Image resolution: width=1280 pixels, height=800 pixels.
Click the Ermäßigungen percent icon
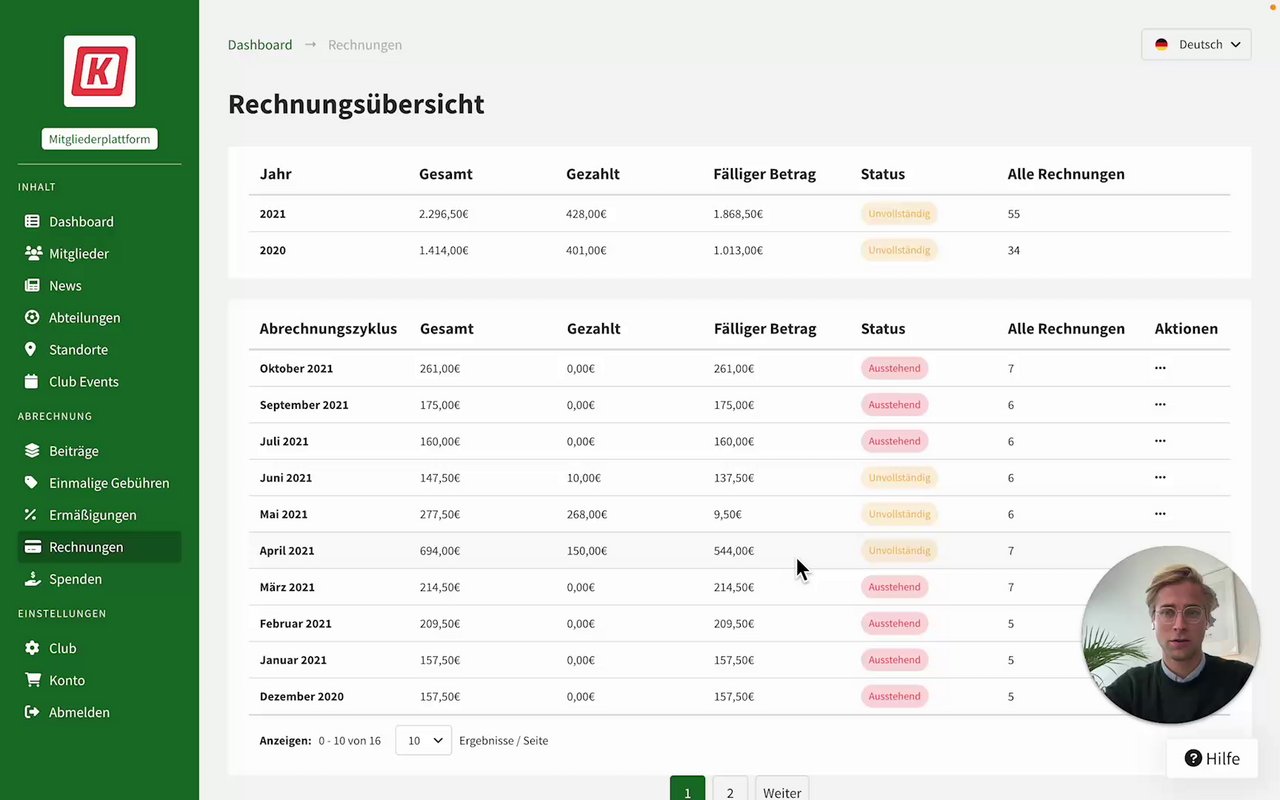(32, 515)
